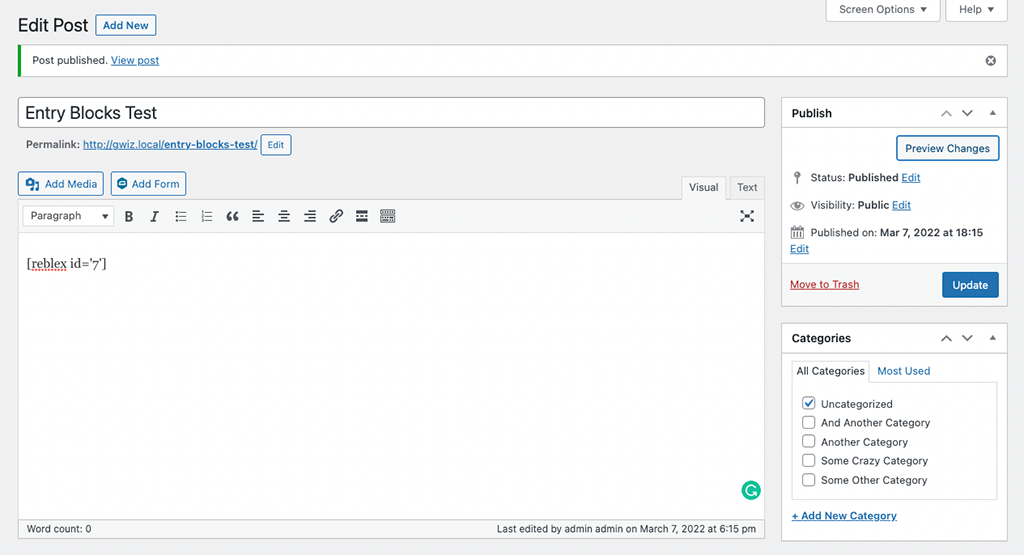
Task: Collapse the Publish panel
Action: [993, 113]
